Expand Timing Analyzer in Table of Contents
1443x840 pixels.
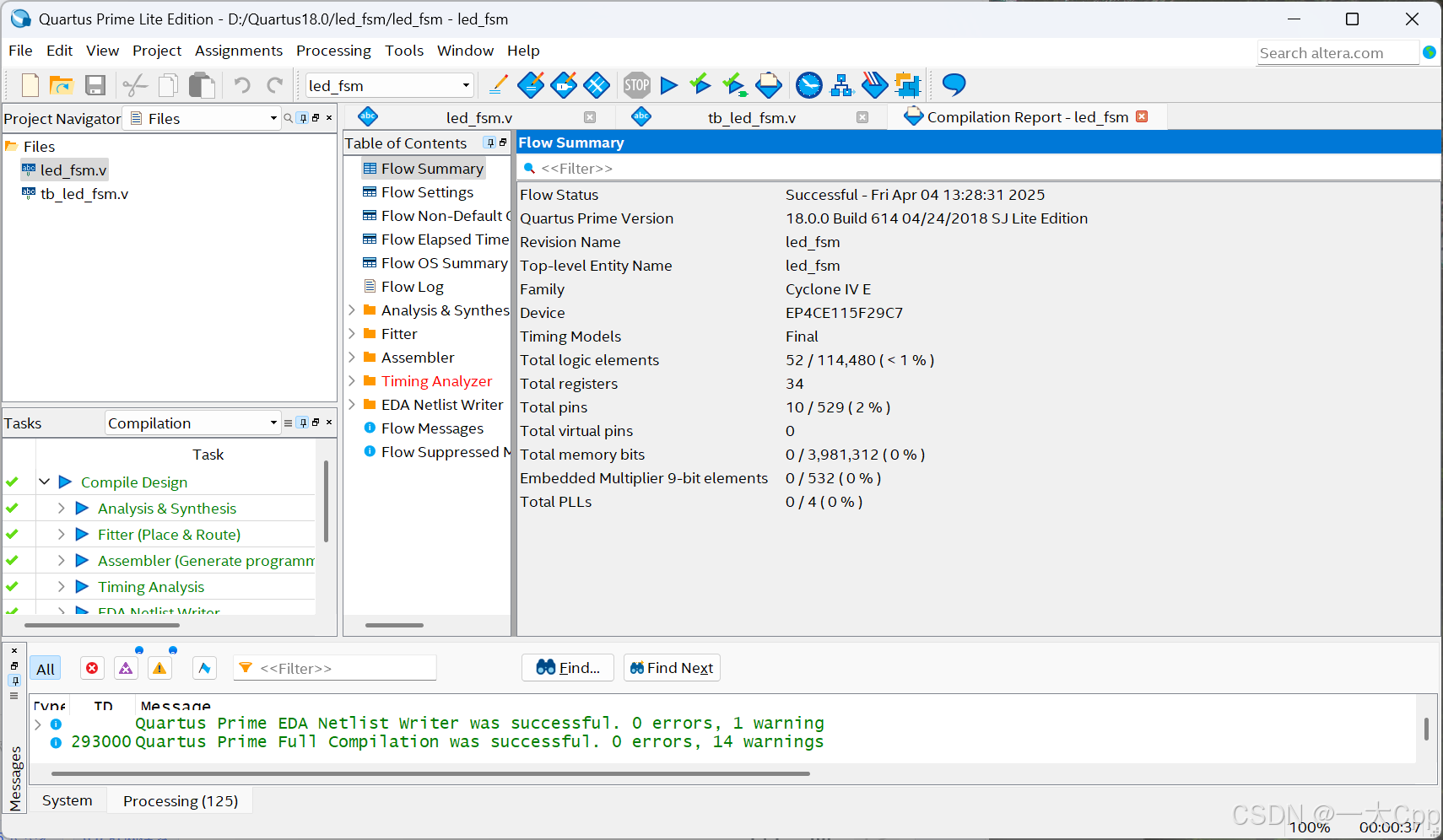click(x=352, y=380)
